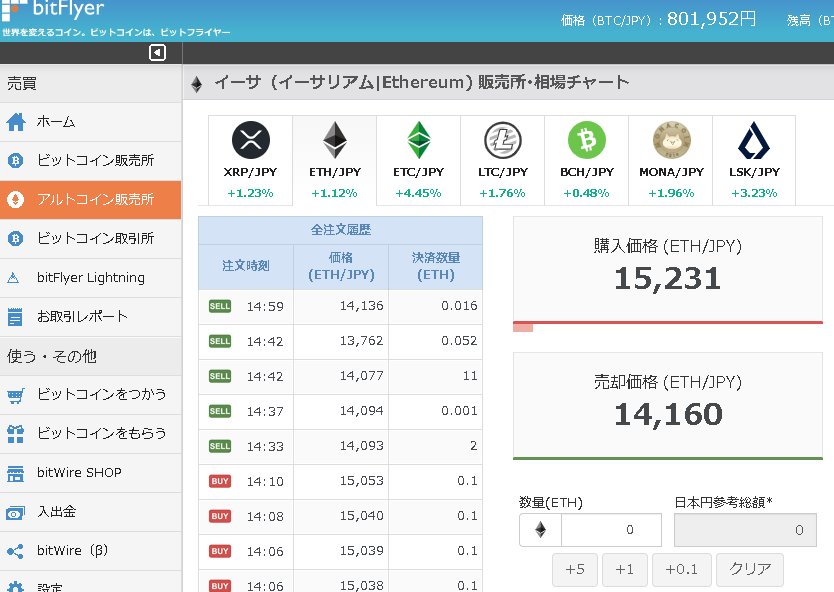Screen dimensions: 834x592
Task: Click the 入出金 cash icon
Action: point(15,513)
